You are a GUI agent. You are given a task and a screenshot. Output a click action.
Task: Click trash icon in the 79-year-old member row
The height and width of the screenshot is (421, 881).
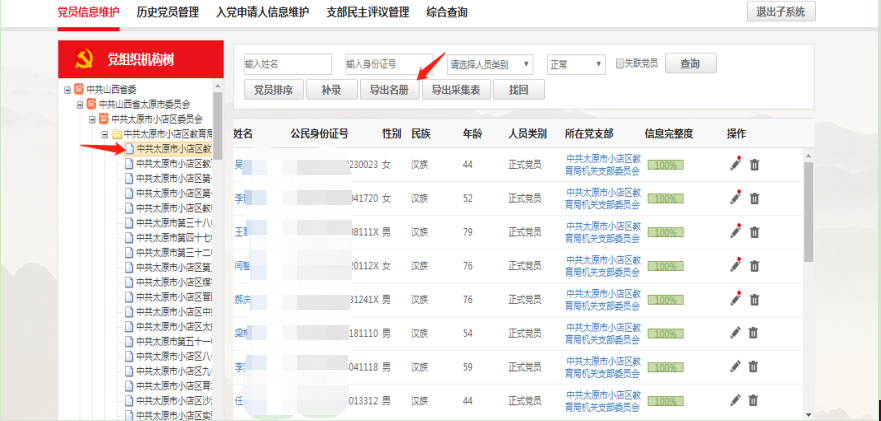coord(755,232)
